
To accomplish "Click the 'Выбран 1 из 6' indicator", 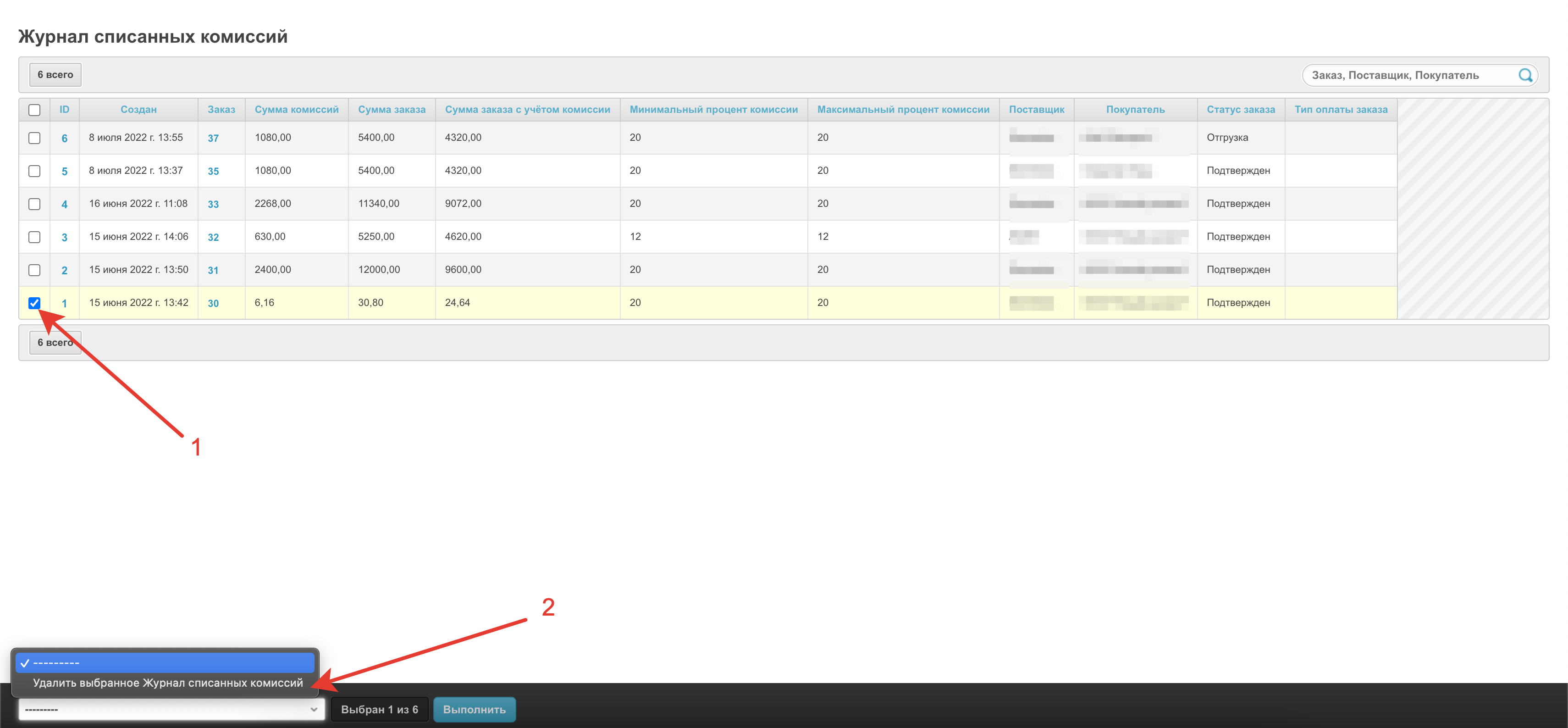I will (x=379, y=709).
